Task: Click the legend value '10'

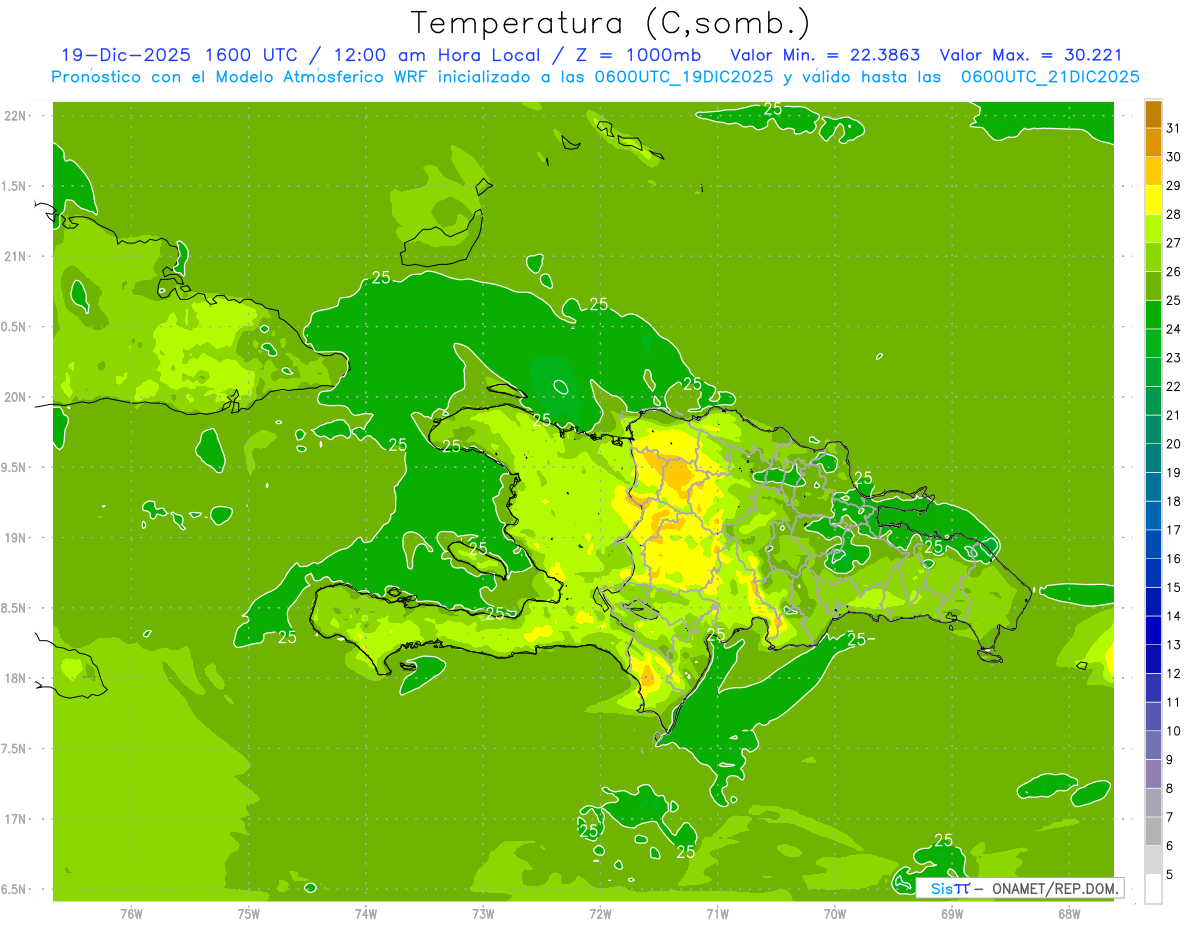Action: coord(1173,731)
